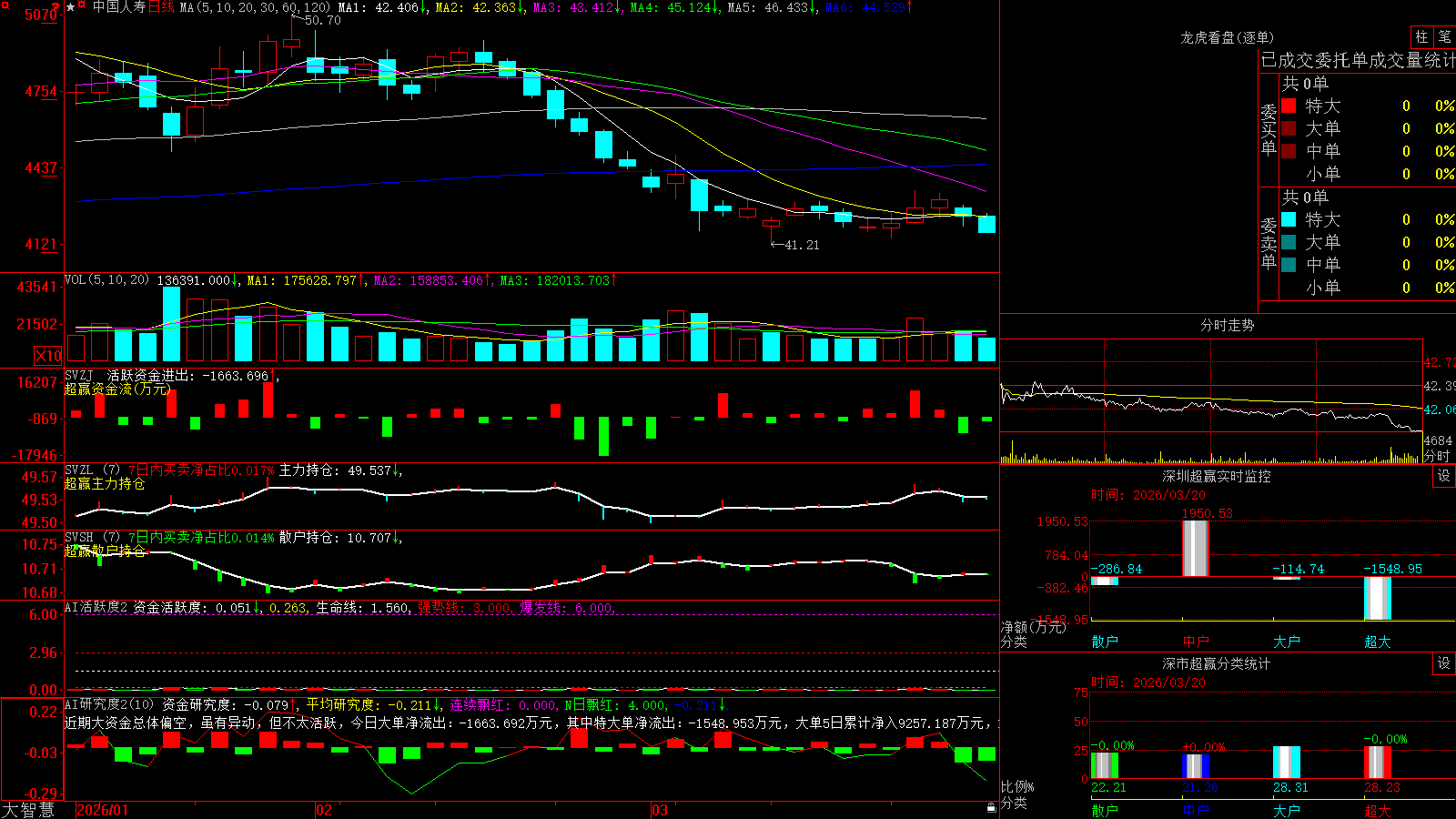Viewport: 1456px width, 819px height.
Task: Click the MA6: 44.529 value
Action: click(x=868, y=7)
